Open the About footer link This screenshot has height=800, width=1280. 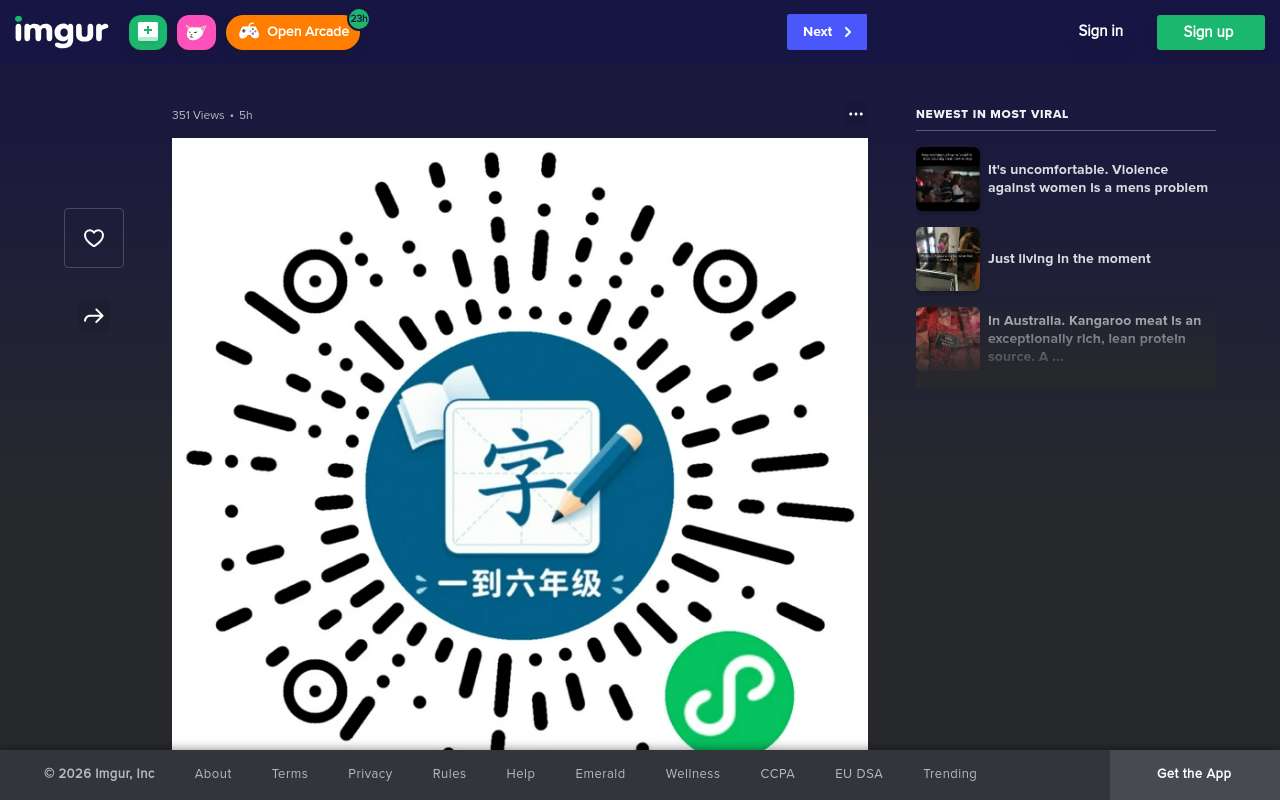point(213,774)
